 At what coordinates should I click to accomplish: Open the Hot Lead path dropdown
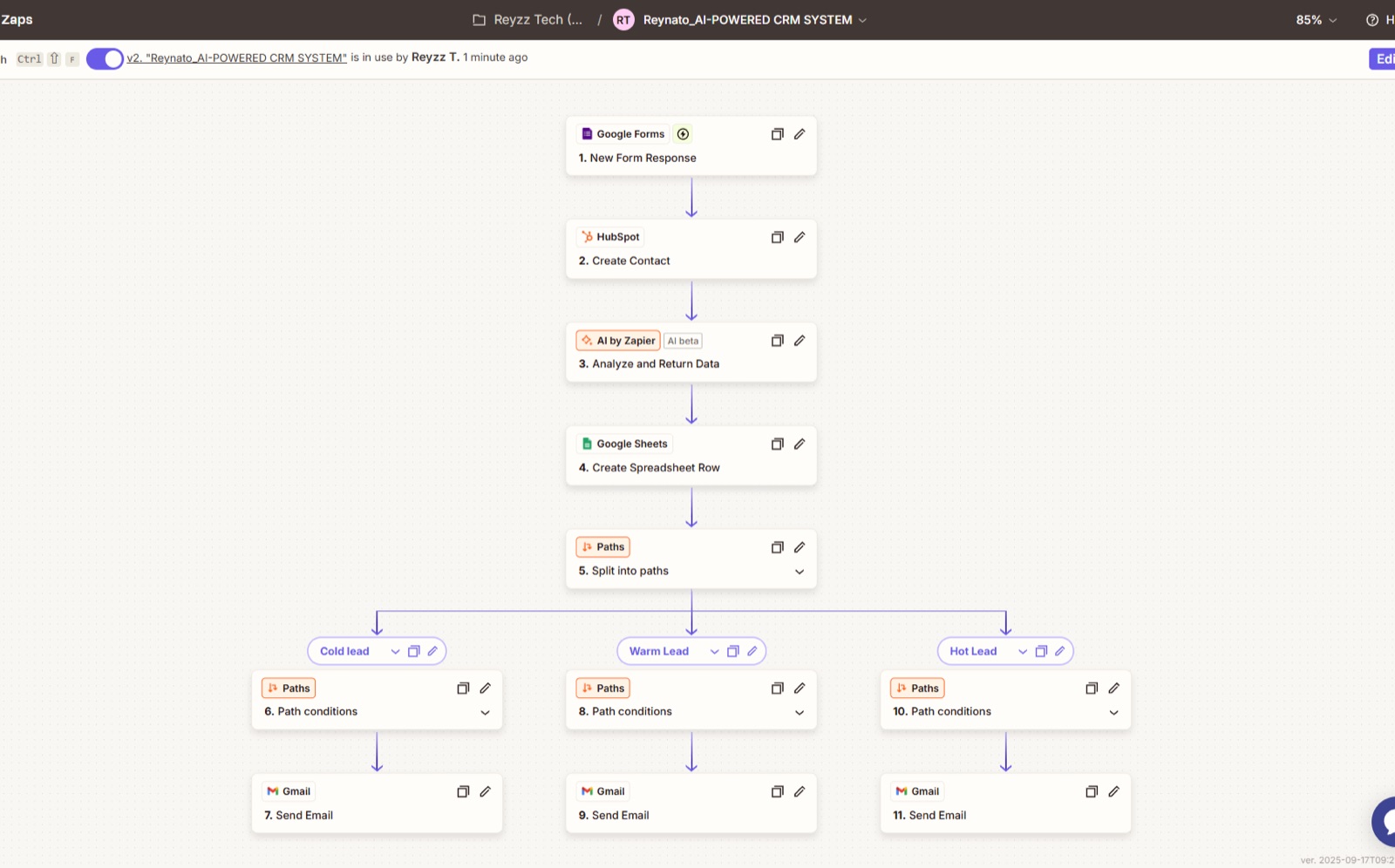[x=1023, y=651]
